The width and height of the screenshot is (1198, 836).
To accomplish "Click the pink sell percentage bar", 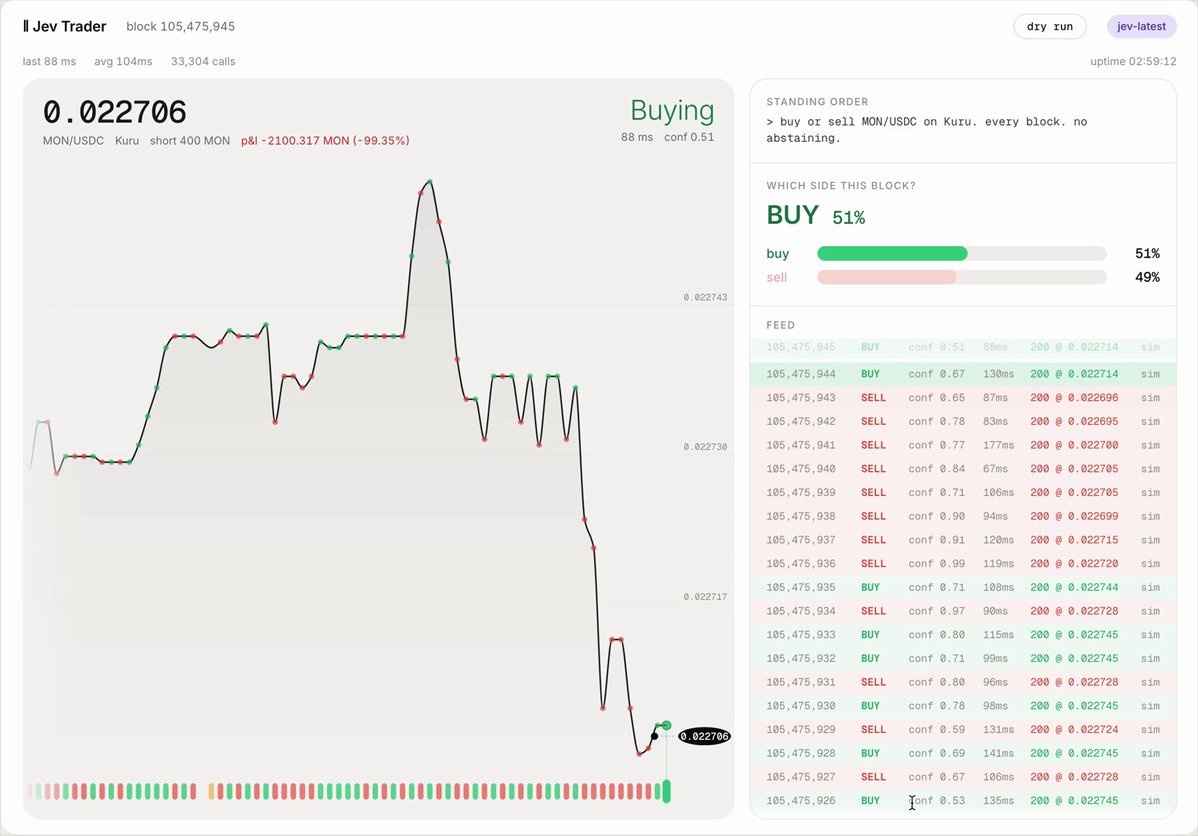I will (887, 277).
